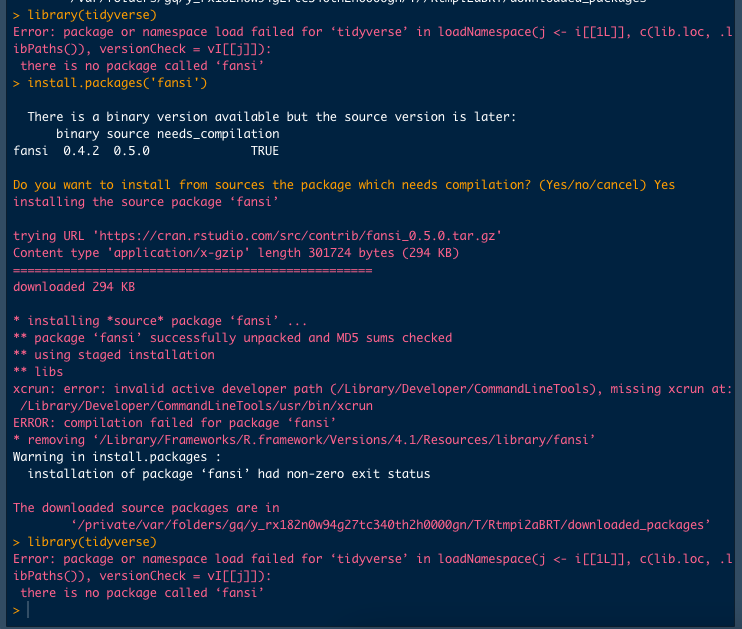Click the binary version number 0.4.2
Image resolution: width=742 pixels, height=629 pixels.
pyautogui.click(x=82, y=151)
